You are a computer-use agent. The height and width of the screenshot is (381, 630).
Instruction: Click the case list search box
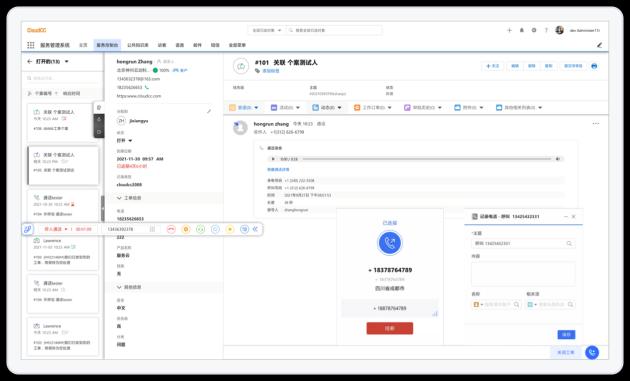click(x=63, y=78)
